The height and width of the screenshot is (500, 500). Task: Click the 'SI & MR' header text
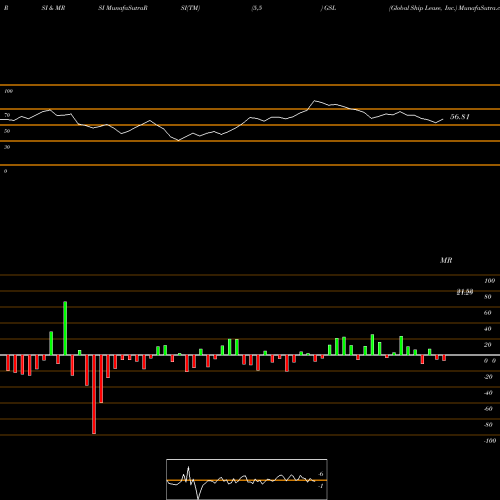[x=53, y=8]
